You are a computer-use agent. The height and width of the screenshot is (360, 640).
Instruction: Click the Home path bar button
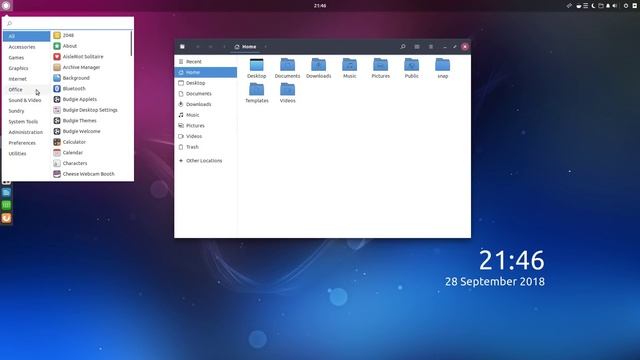(x=245, y=47)
